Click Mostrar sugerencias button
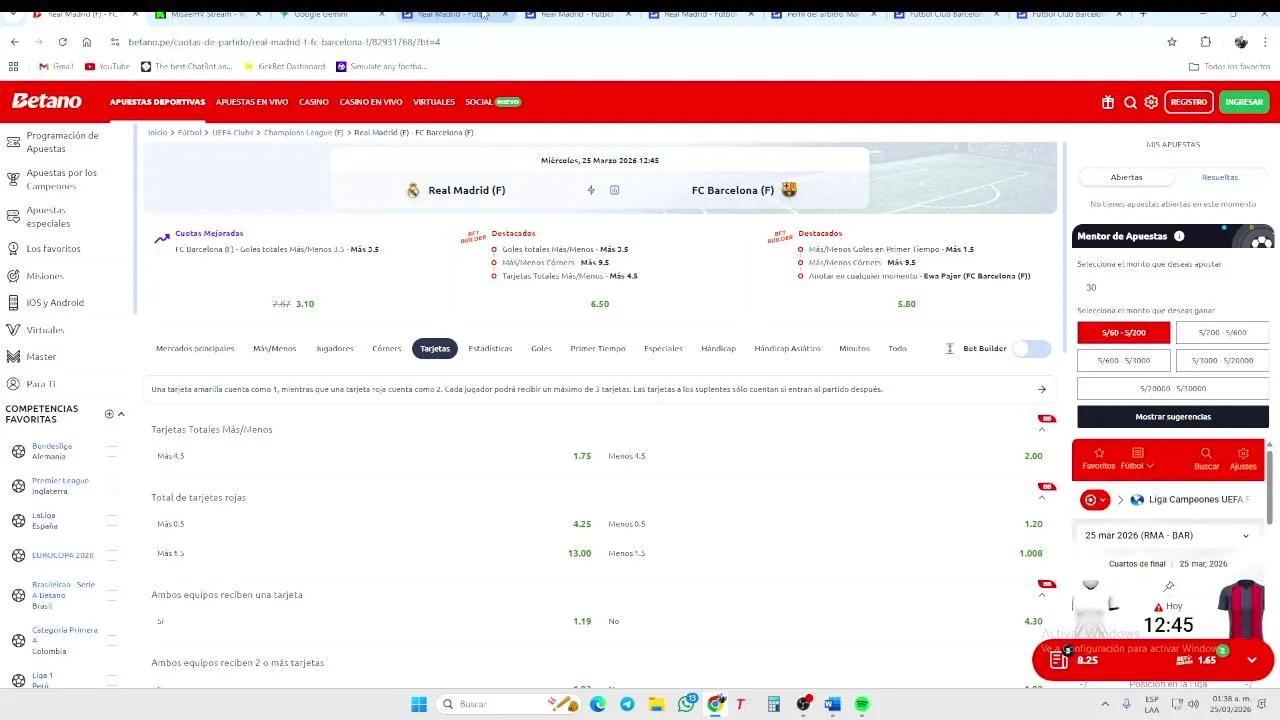 point(1173,416)
